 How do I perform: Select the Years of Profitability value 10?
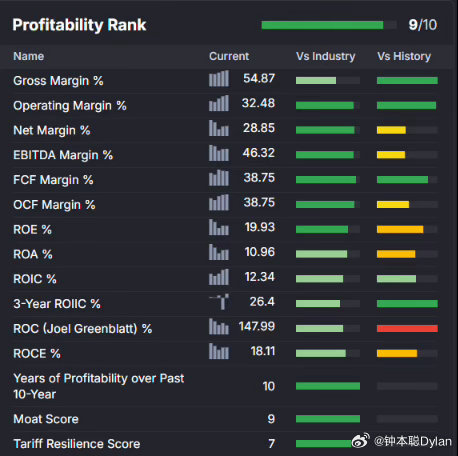[269, 386]
